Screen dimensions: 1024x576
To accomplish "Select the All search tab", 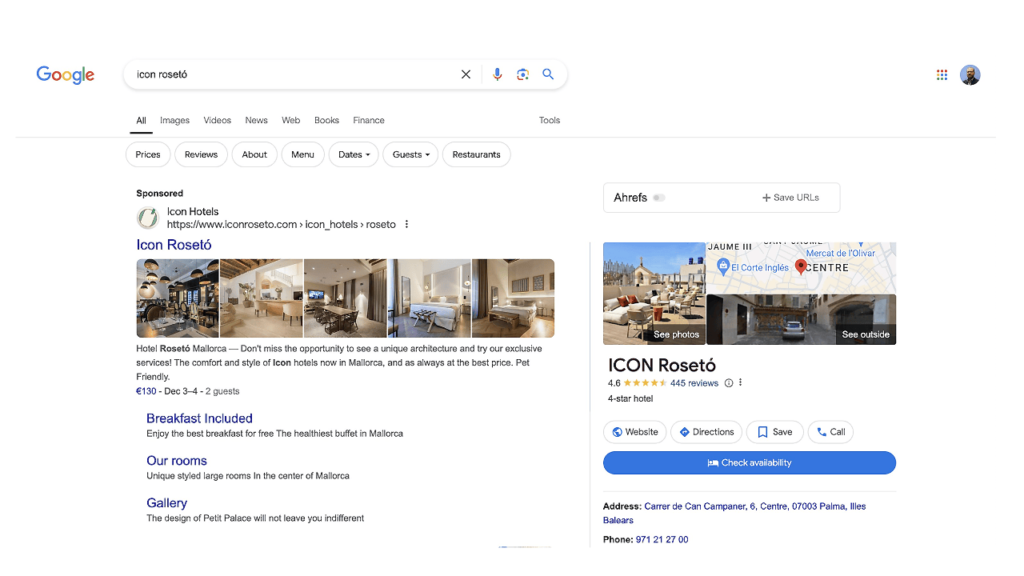I will pos(141,120).
